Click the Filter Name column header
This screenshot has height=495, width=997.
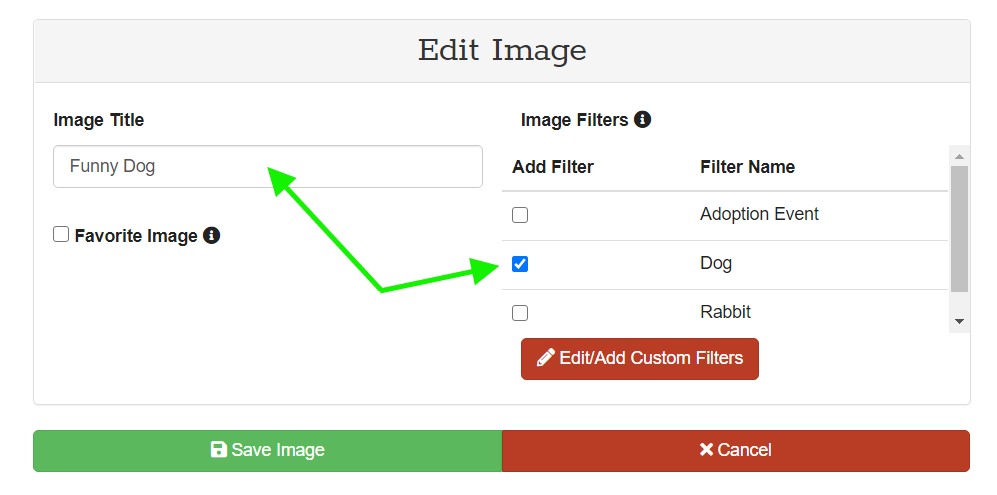click(747, 167)
